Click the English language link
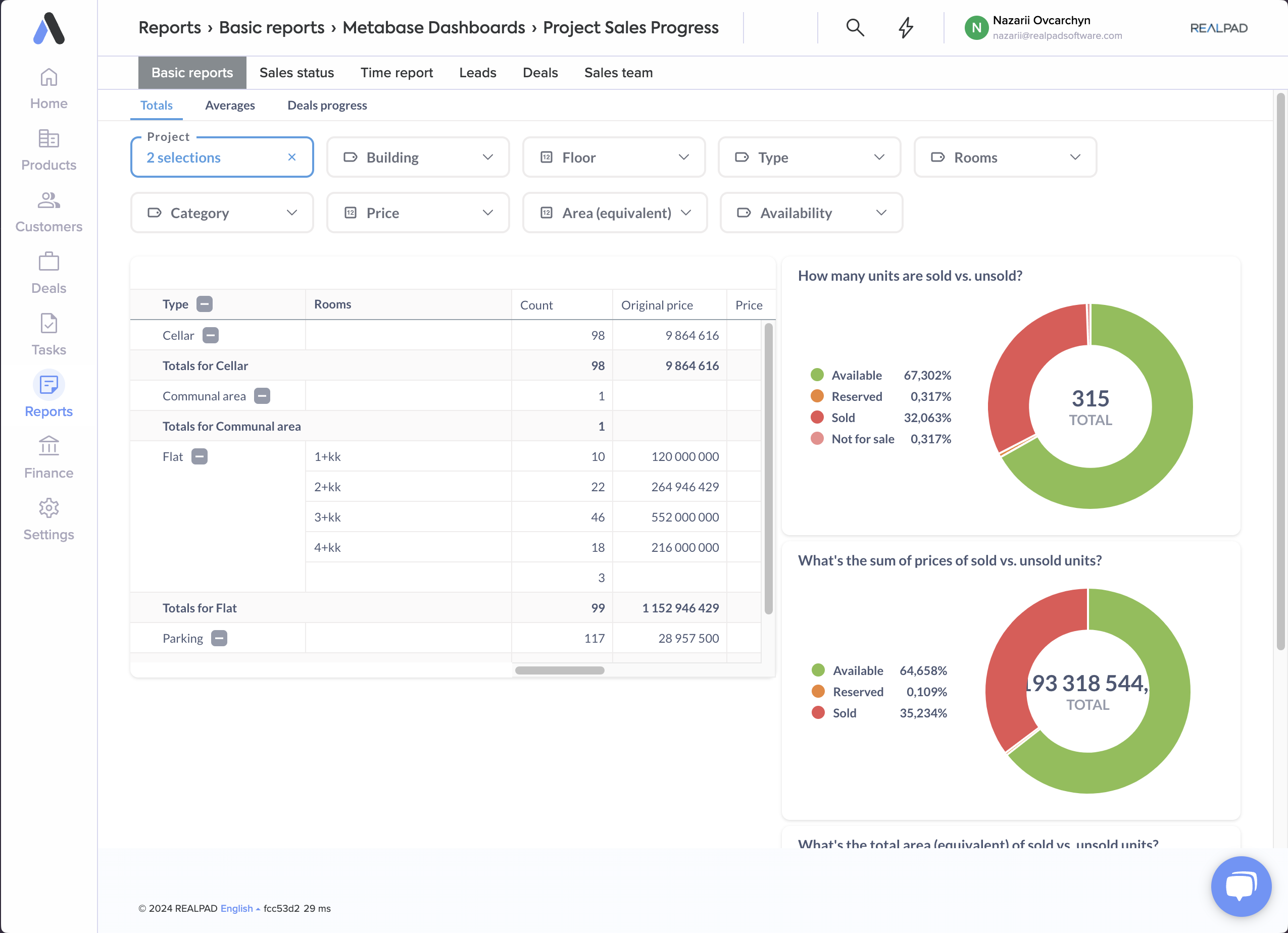 coord(237,908)
